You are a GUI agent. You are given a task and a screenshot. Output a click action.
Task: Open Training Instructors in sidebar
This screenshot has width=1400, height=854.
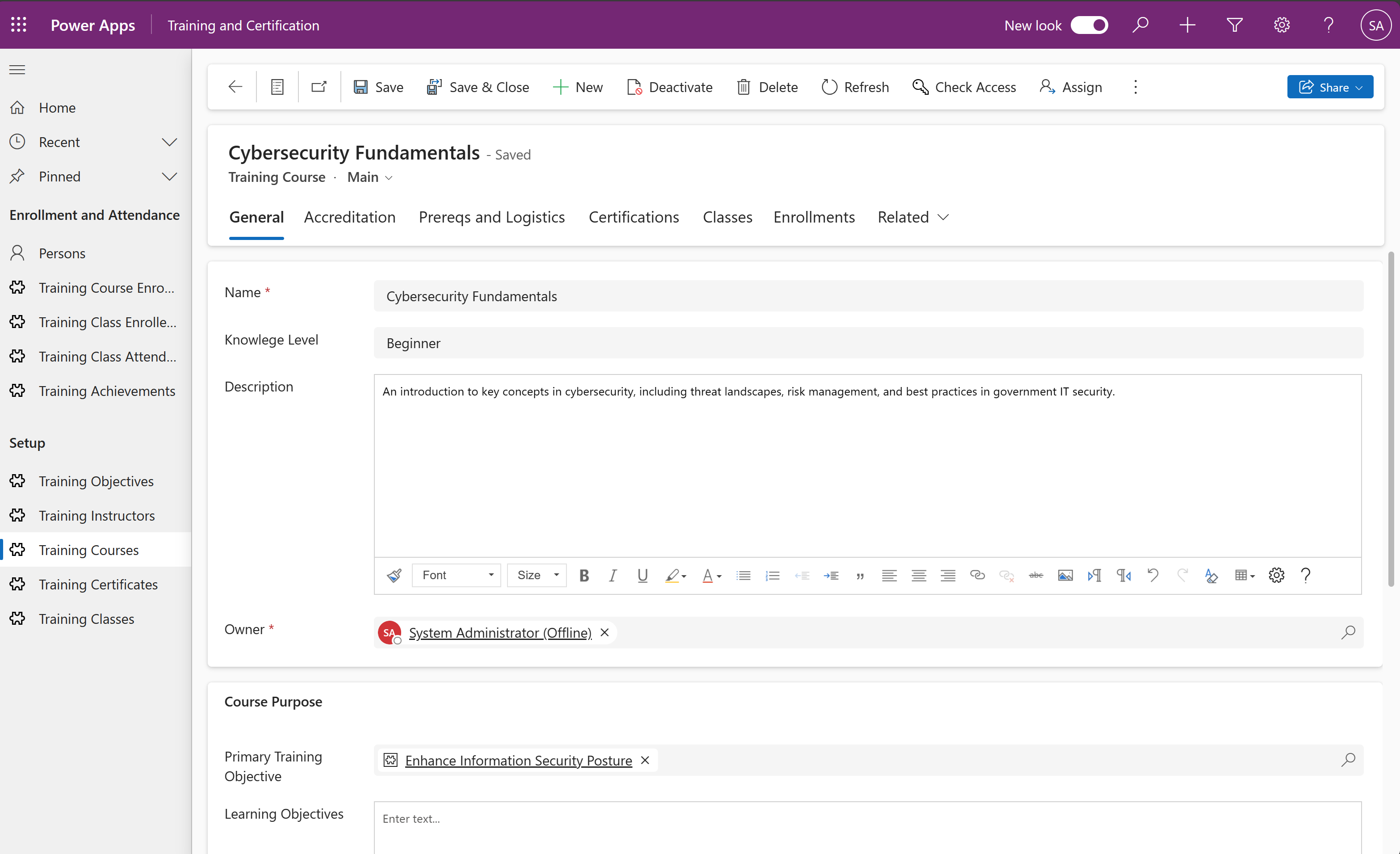click(96, 516)
